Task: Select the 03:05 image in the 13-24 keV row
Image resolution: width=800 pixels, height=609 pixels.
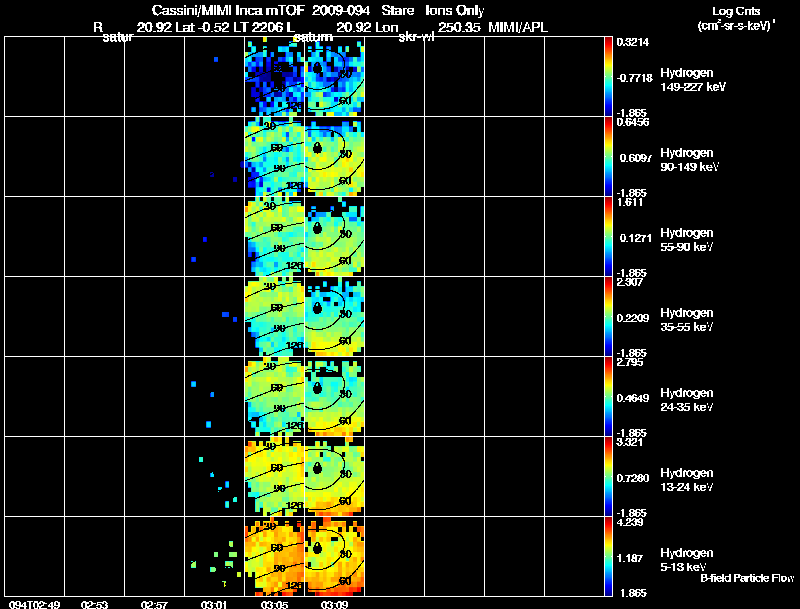Action: click(274, 477)
